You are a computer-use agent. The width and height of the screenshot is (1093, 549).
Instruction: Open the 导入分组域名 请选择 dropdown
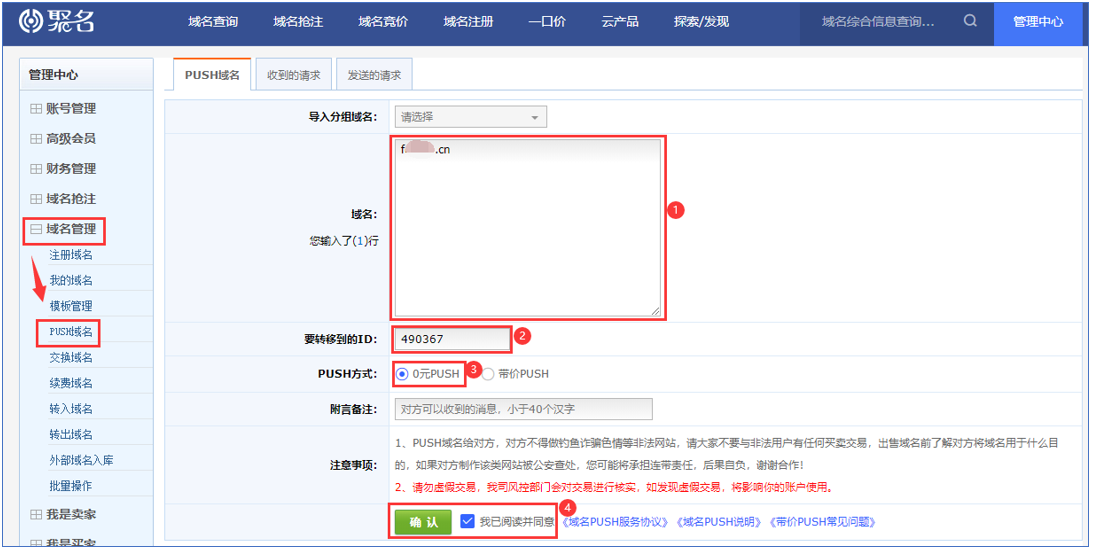pos(470,117)
